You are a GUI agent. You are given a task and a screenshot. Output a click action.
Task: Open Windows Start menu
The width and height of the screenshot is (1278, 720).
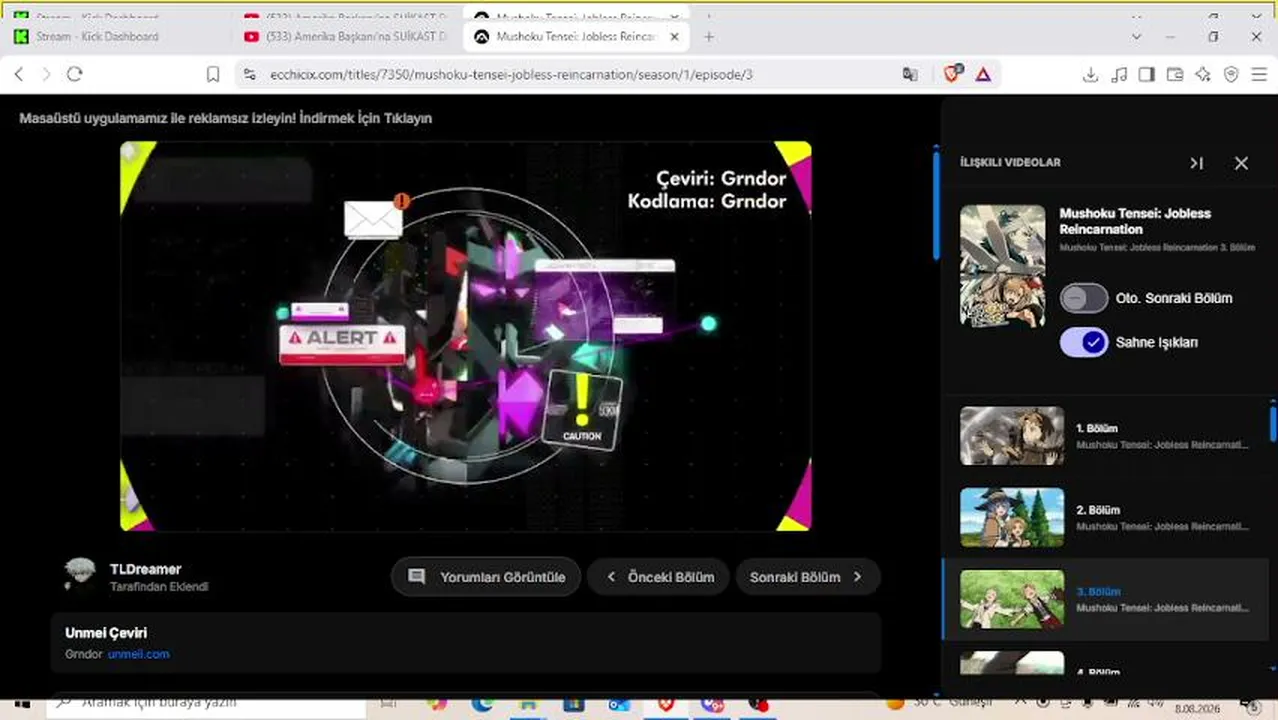pos(22,705)
